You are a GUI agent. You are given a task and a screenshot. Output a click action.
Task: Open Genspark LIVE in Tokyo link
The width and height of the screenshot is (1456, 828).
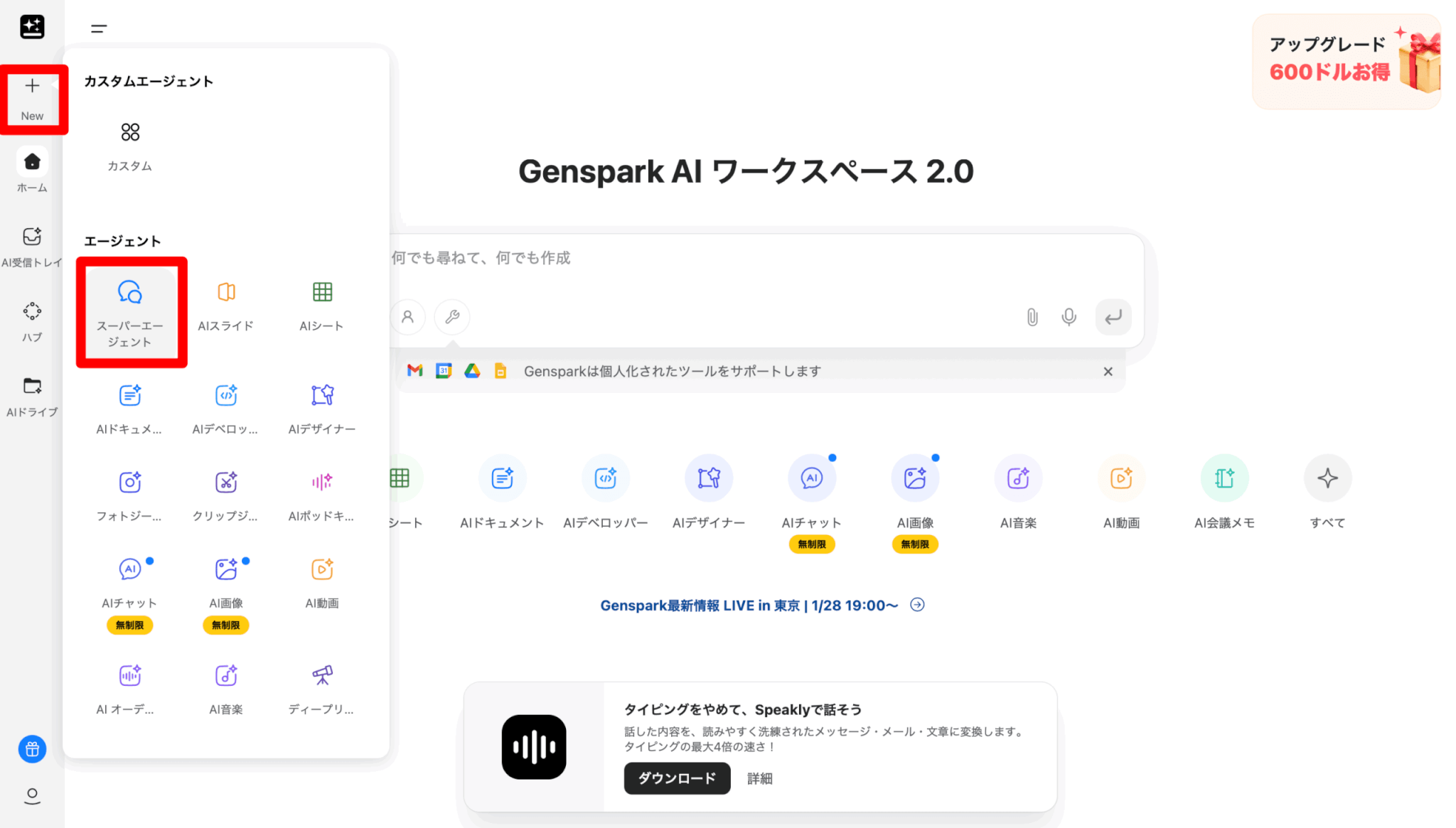click(x=749, y=606)
